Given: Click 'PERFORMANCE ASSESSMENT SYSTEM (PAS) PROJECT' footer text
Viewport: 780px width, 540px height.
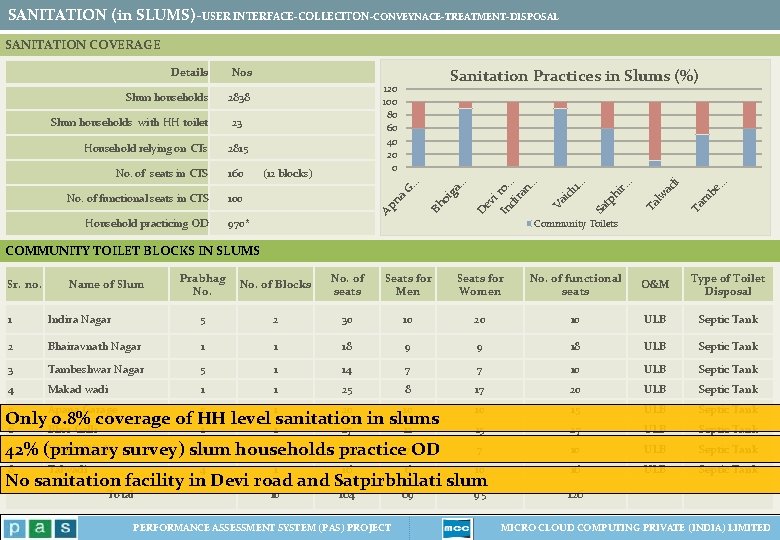Looking at the screenshot, I should [x=262, y=528].
